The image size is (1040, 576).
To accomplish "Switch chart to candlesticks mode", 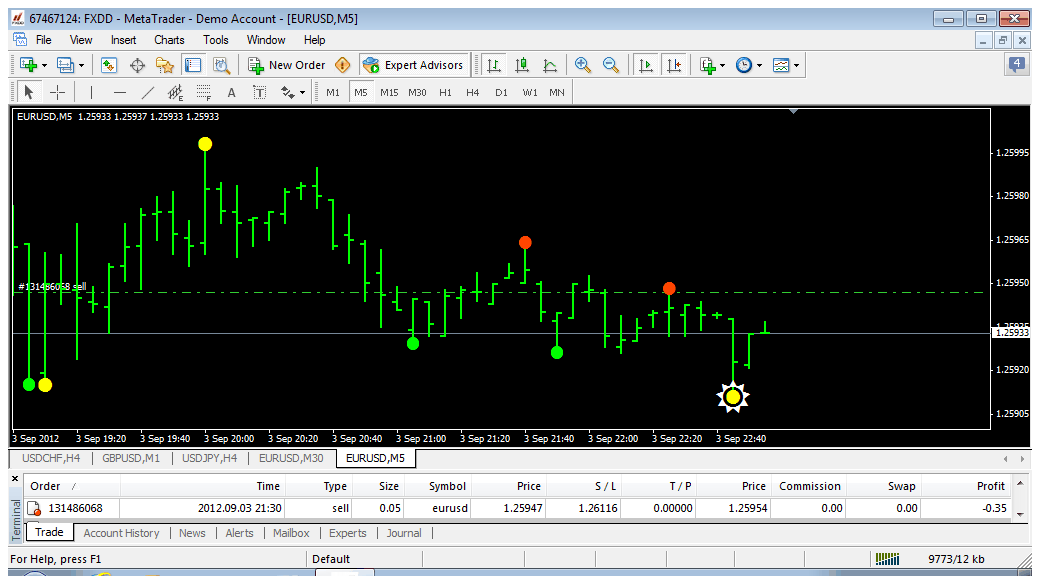I will point(522,65).
